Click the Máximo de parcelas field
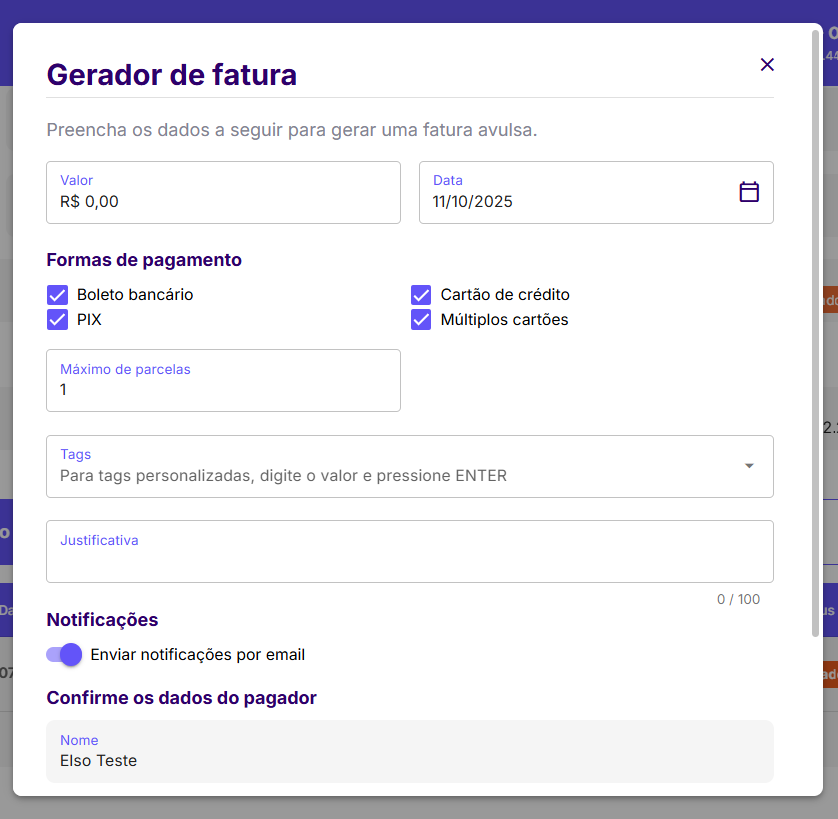Screen dimensions: 838x819 223,389
